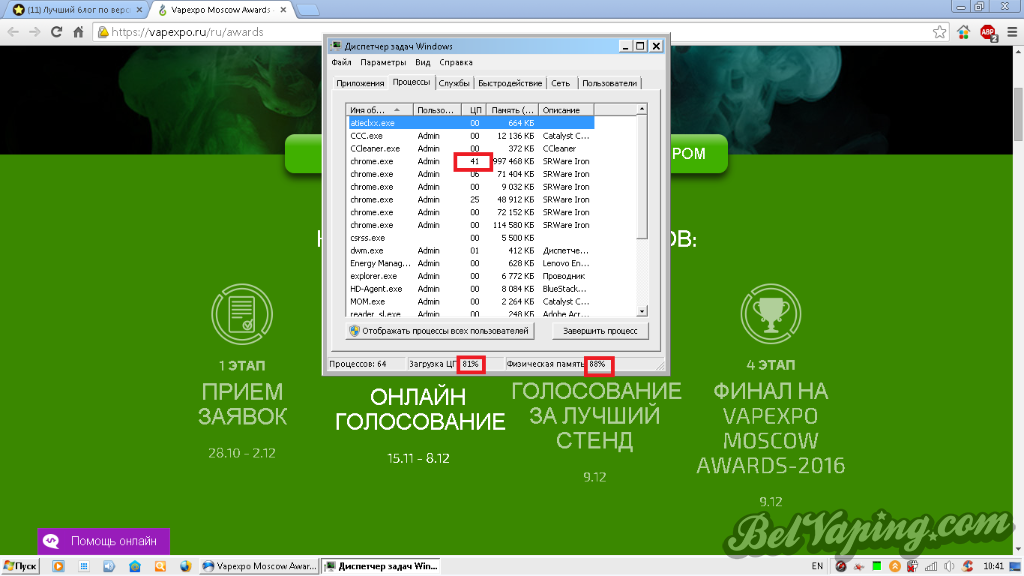Select the explorer.exe process row
Image resolution: width=1024 pixels, height=576 pixels.
471,276
